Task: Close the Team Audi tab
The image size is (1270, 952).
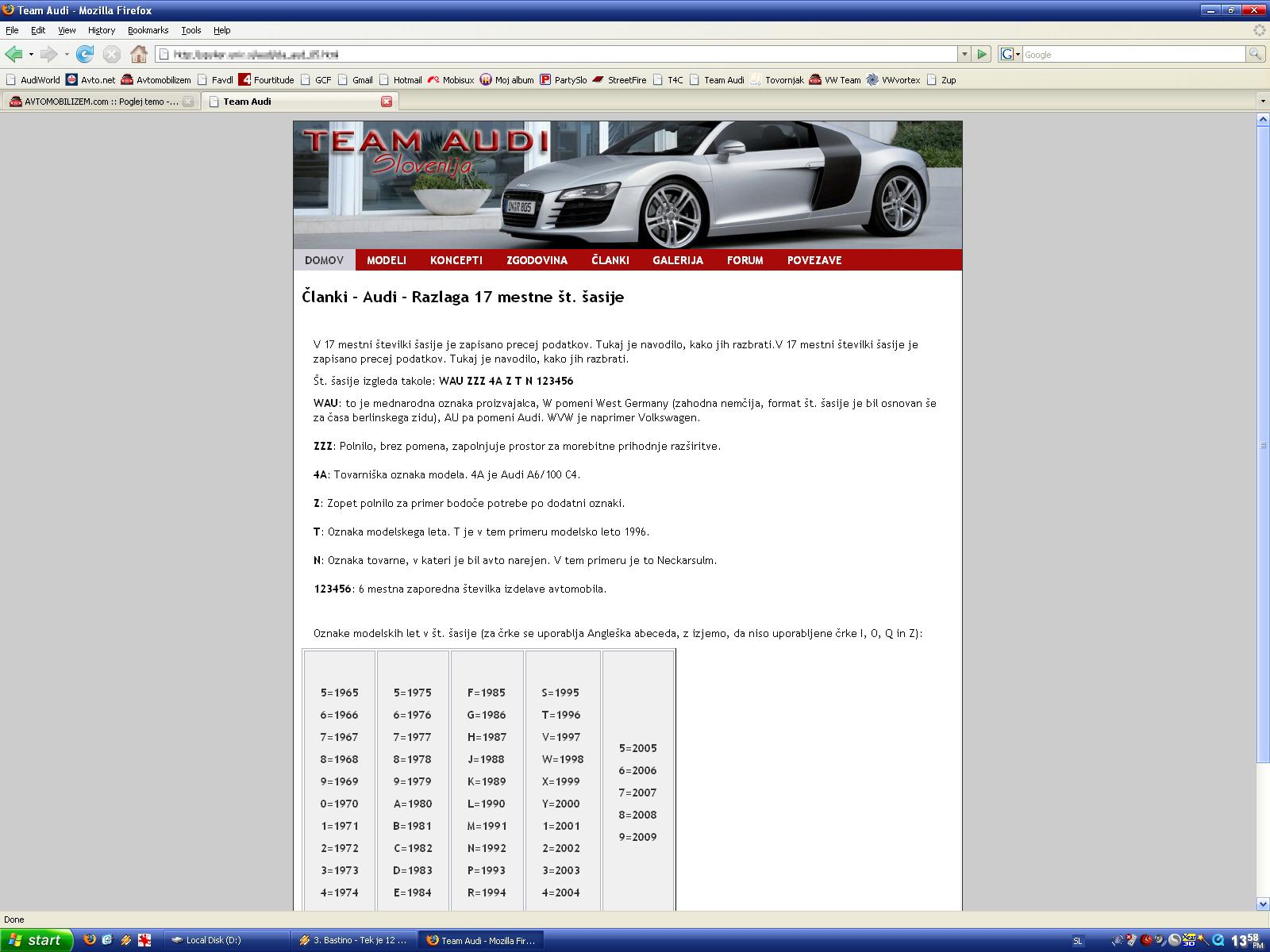Action: click(387, 102)
